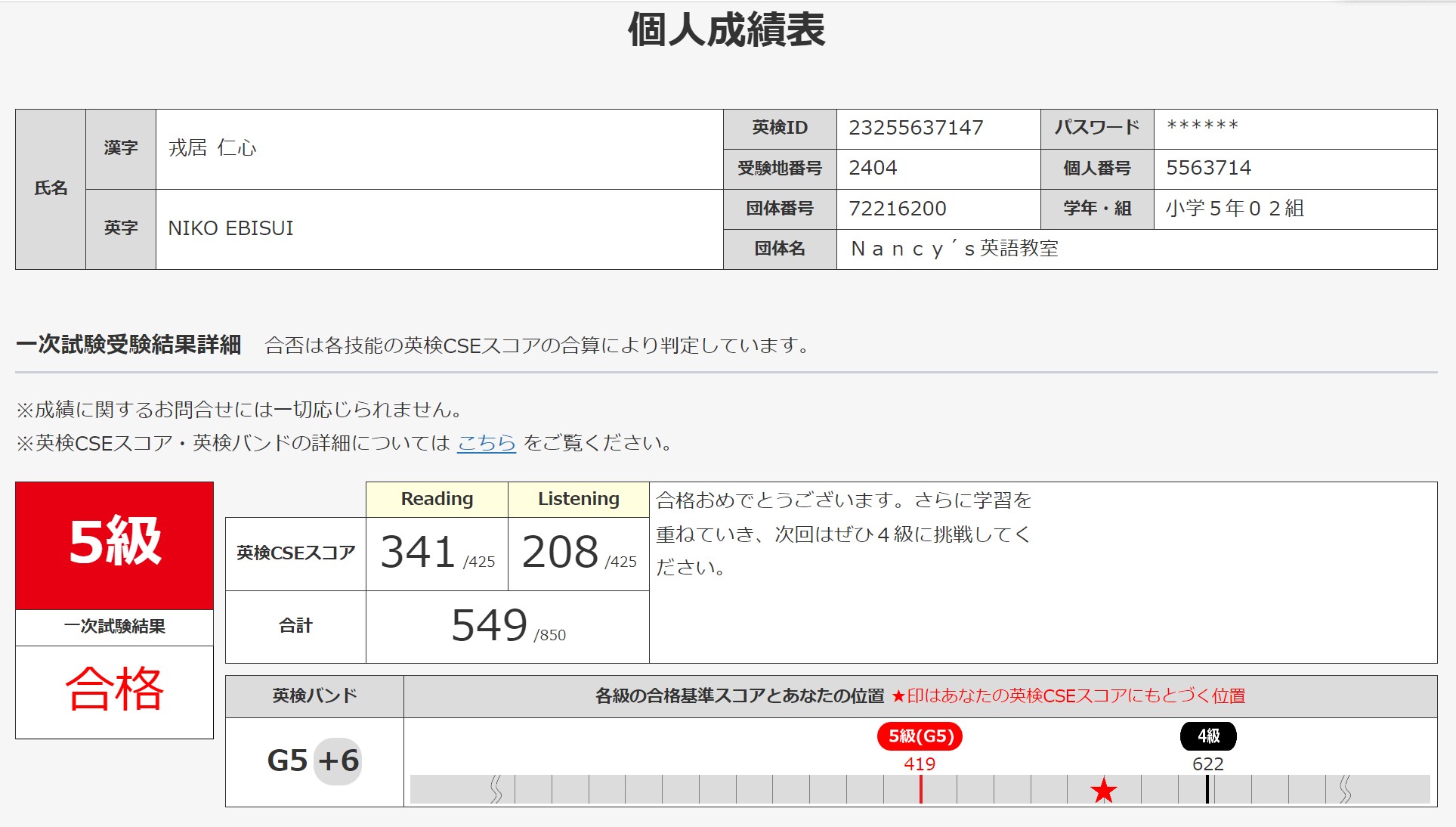Select the kanji name 戎居 仁心
The width and height of the screenshot is (1456, 827).
[x=212, y=148]
